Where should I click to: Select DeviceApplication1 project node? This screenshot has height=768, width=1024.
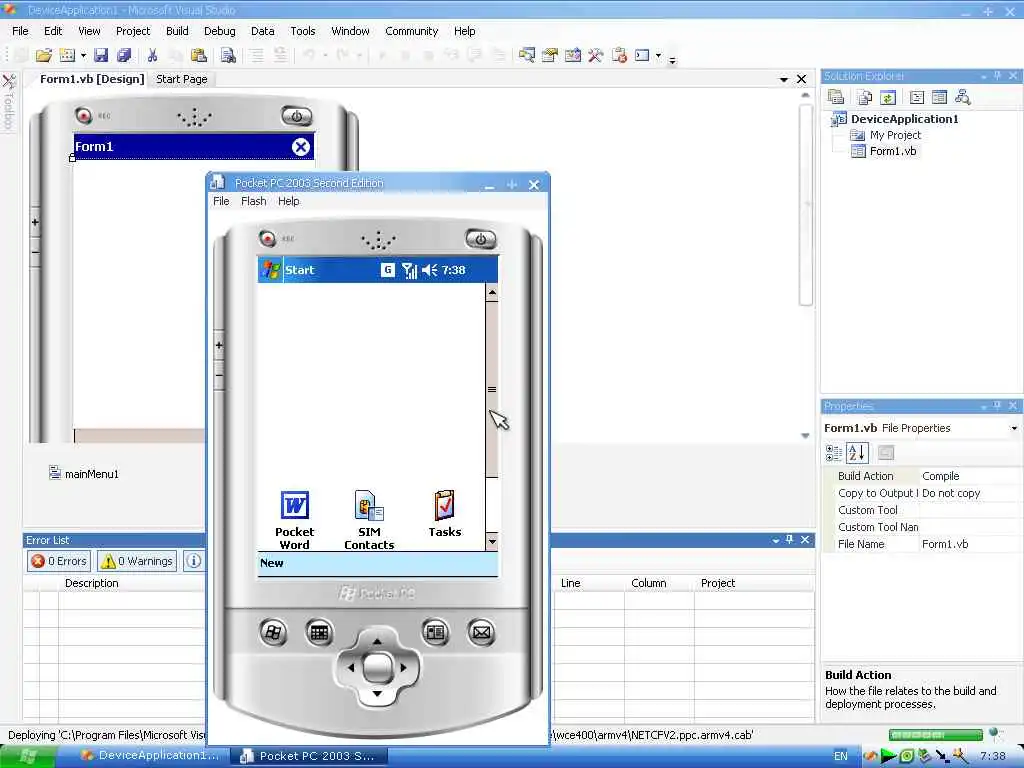904,119
